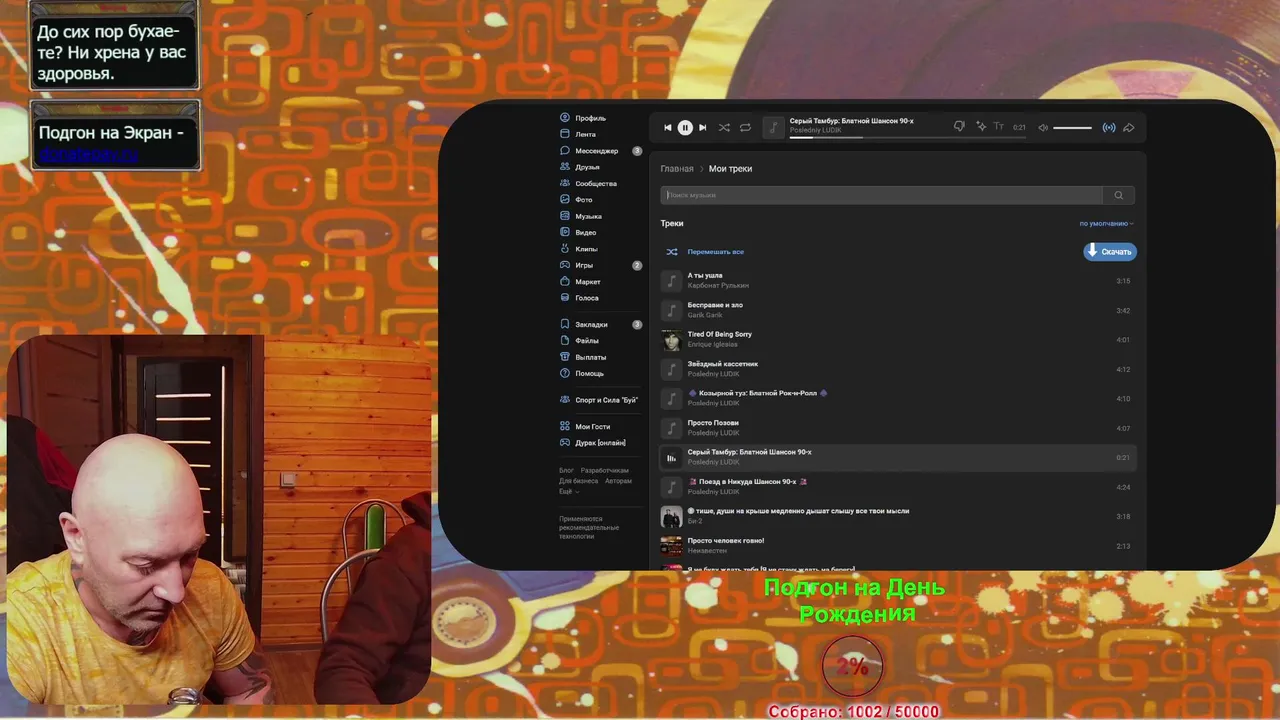This screenshot has width=1280, height=720.
Task: Go to Главная breadcrumb
Action: point(677,169)
